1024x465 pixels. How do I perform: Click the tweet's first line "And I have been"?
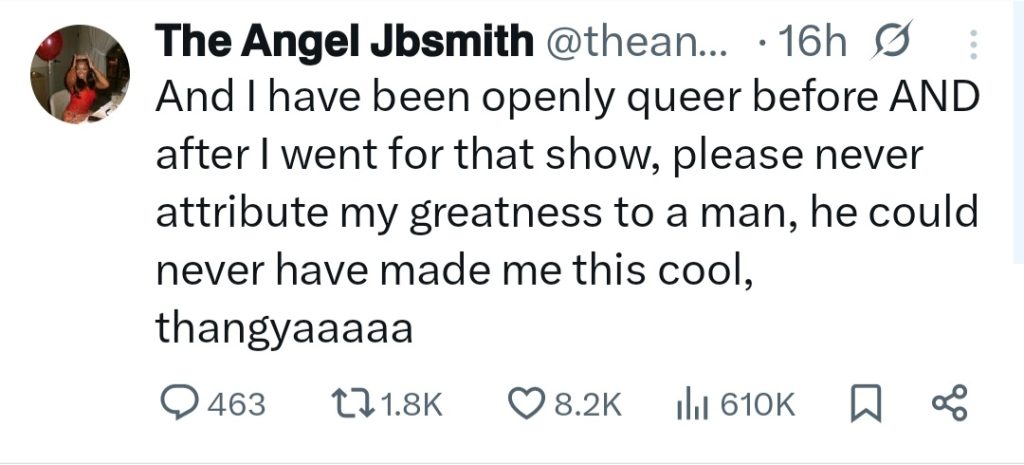(x=290, y=98)
